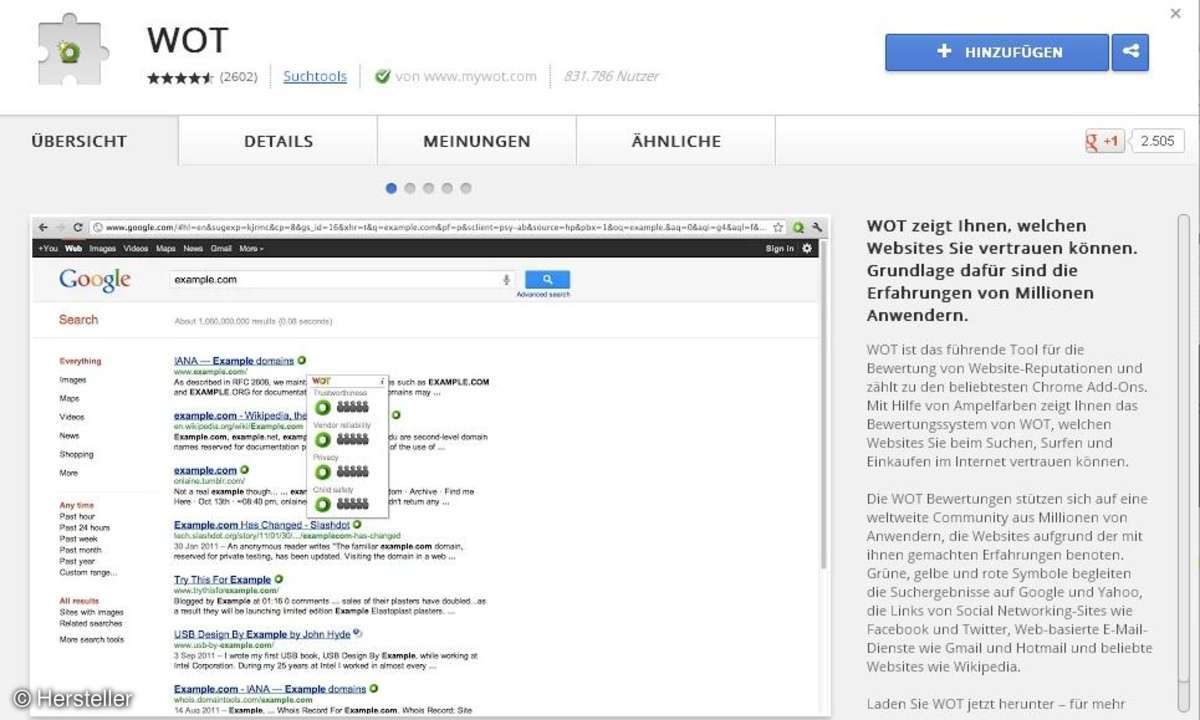Click the reload icon in the previewed browser

tap(78, 226)
